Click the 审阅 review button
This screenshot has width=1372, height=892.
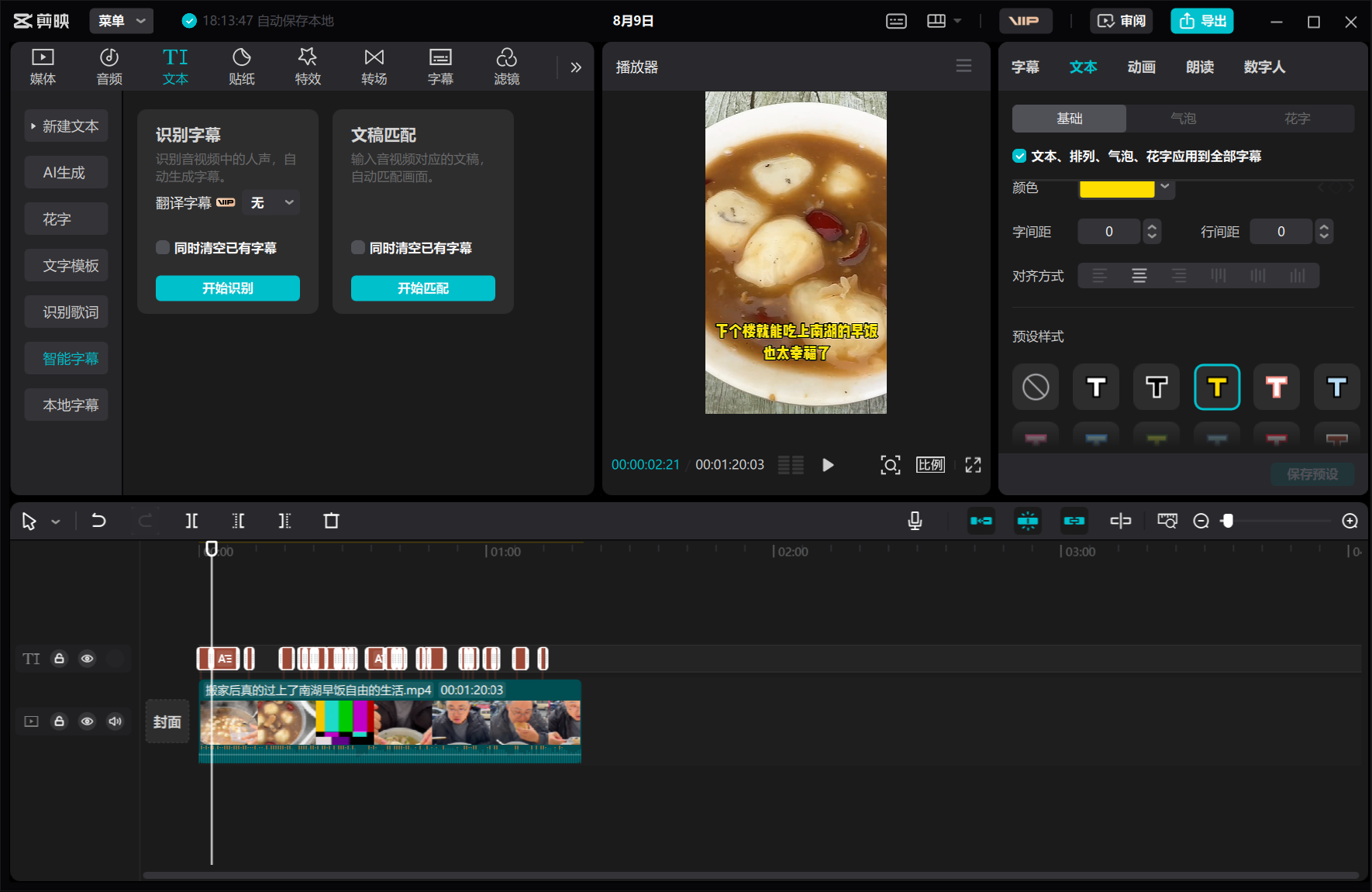(x=1122, y=21)
